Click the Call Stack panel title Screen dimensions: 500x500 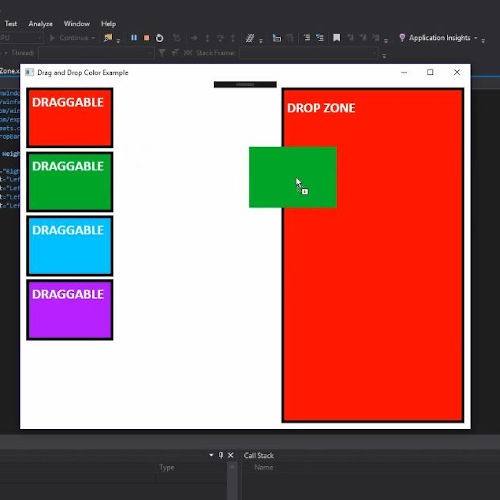coord(259,455)
